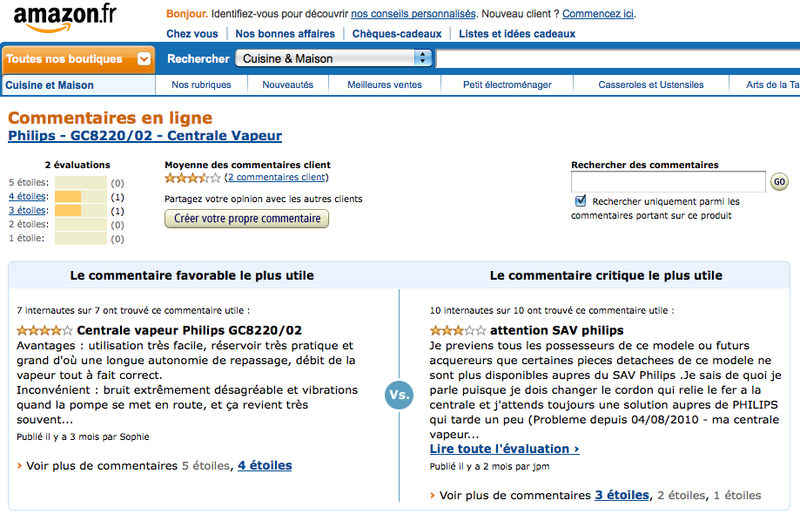Click 'Créer votre propre commentaire' button

click(246, 218)
